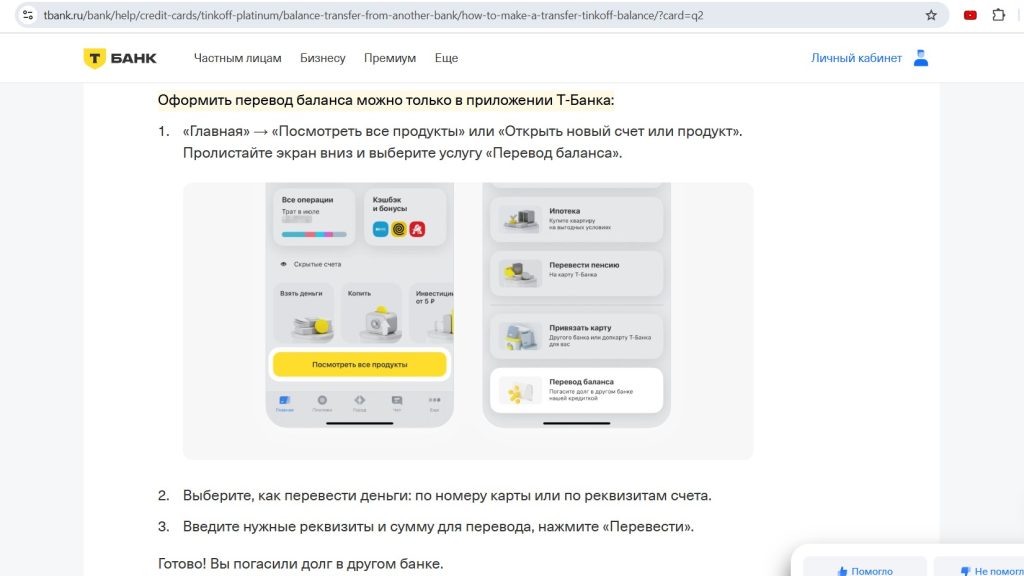This screenshot has width=1024, height=576.
Task: Select the Главная tab icon in bottom navigation
Action: point(285,397)
